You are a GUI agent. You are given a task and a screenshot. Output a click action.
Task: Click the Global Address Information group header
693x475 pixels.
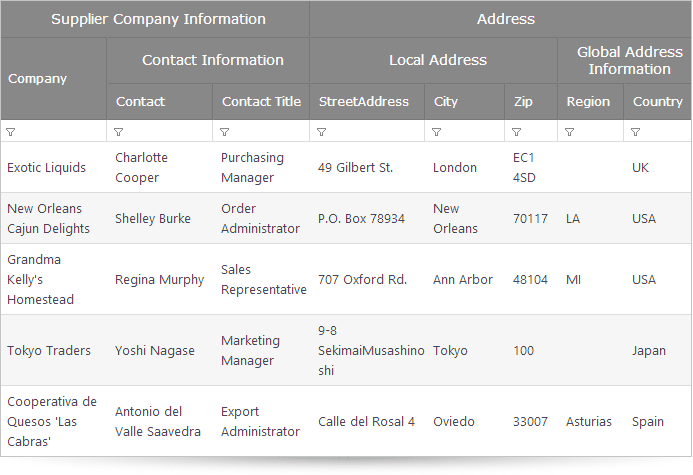tap(624, 61)
